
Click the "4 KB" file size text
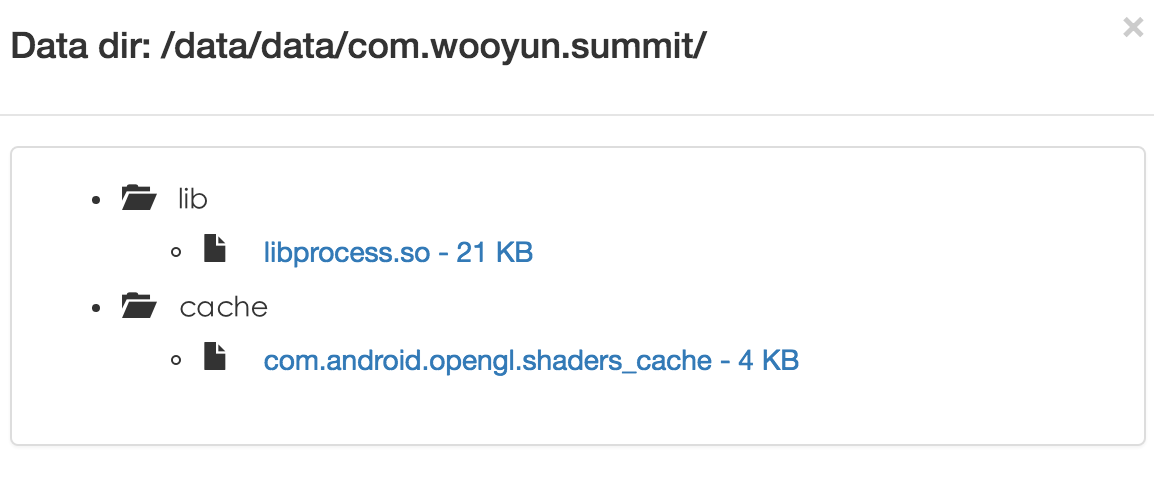pyautogui.click(x=768, y=360)
